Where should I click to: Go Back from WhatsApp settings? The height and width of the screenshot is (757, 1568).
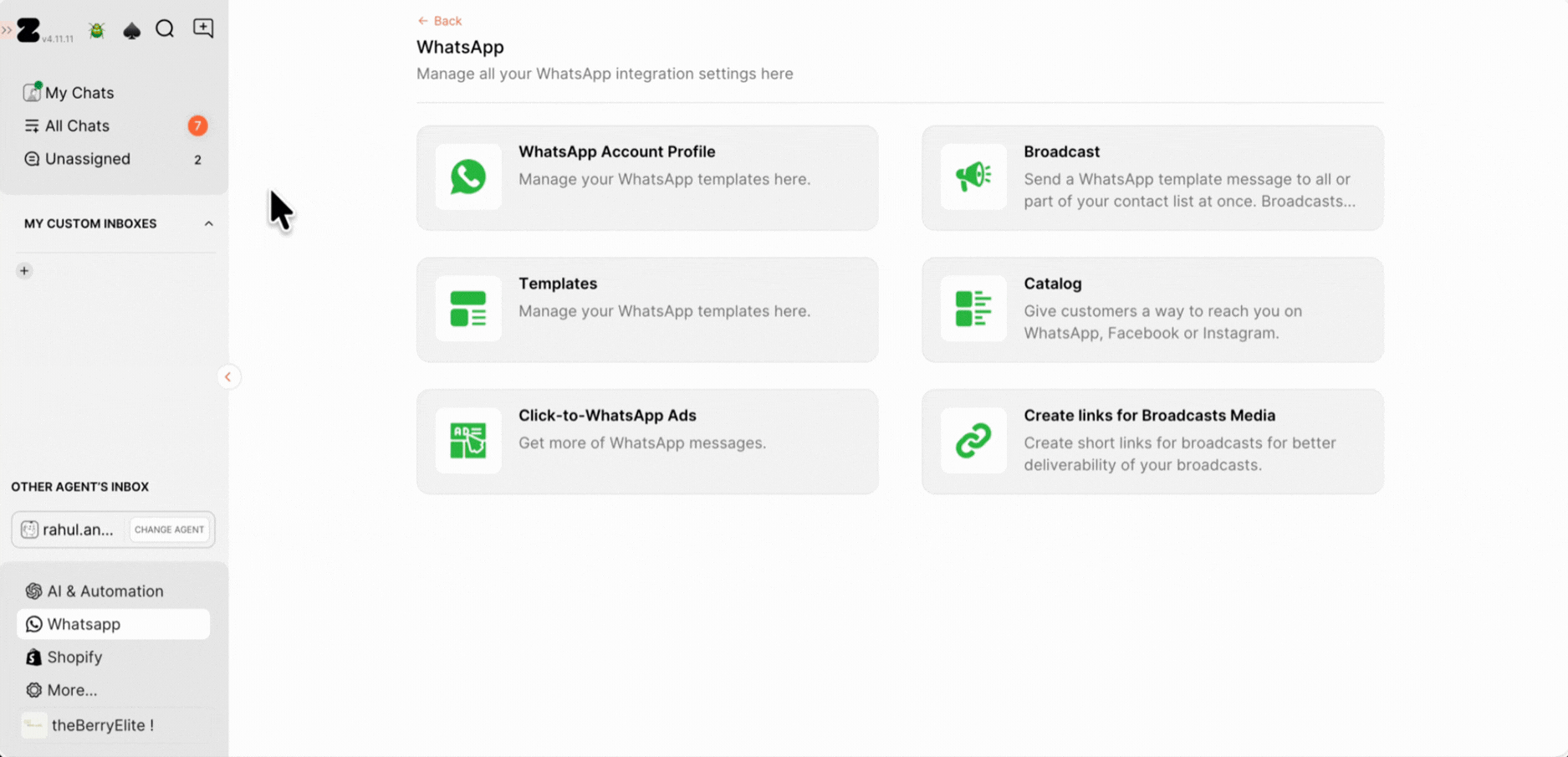[439, 21]
